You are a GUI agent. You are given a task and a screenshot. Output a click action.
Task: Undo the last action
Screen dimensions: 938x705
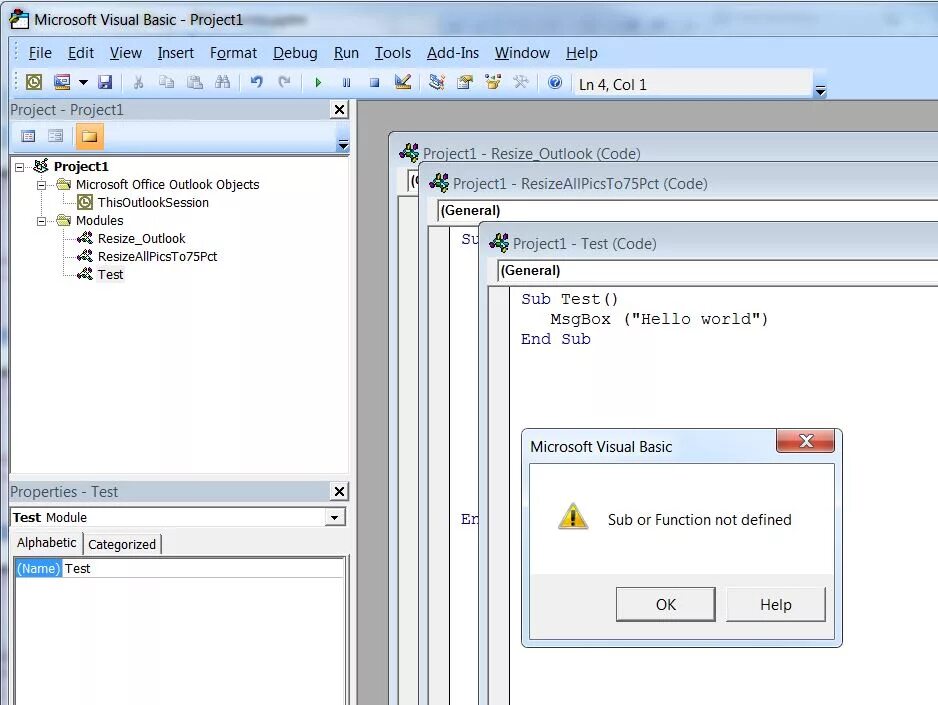[x=257, y=82]
